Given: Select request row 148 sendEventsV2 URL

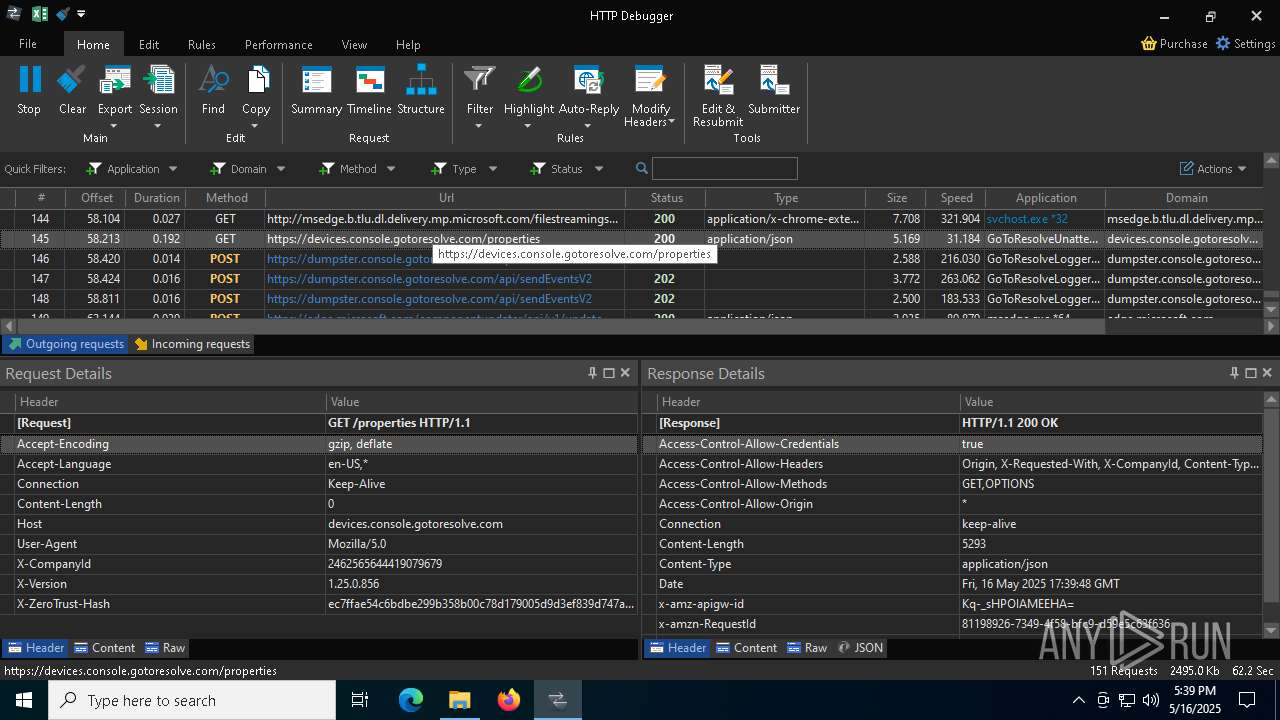Looking at the screenshot, I should click(429, 299).
